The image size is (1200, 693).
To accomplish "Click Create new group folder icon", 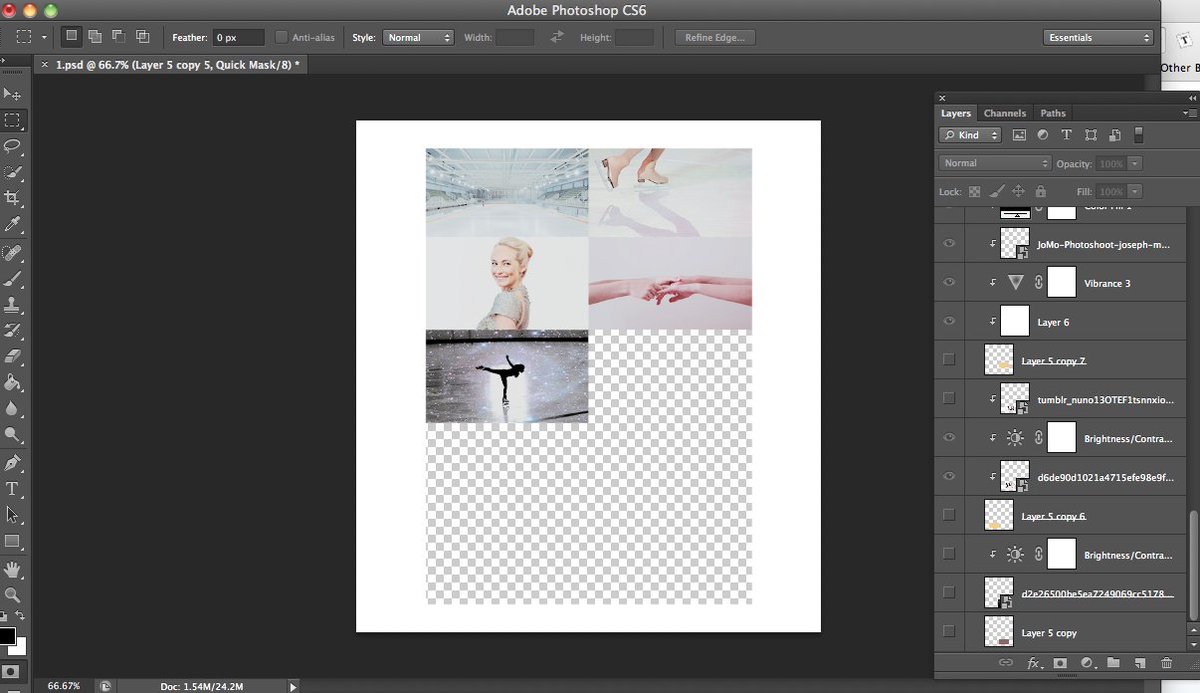I will click(x=1113, y=663).
